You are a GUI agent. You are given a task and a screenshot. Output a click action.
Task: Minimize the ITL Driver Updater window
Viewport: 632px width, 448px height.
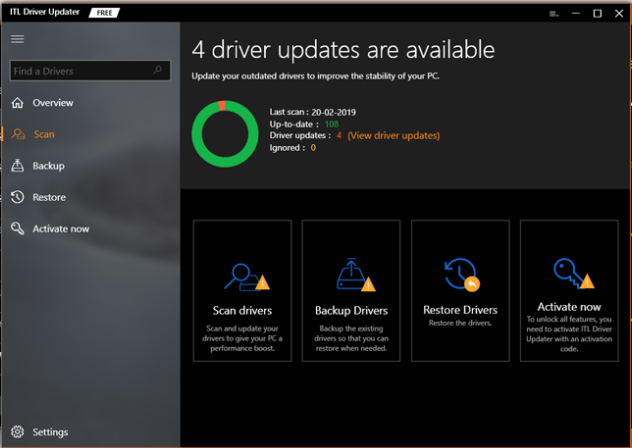tap(576, 13)
